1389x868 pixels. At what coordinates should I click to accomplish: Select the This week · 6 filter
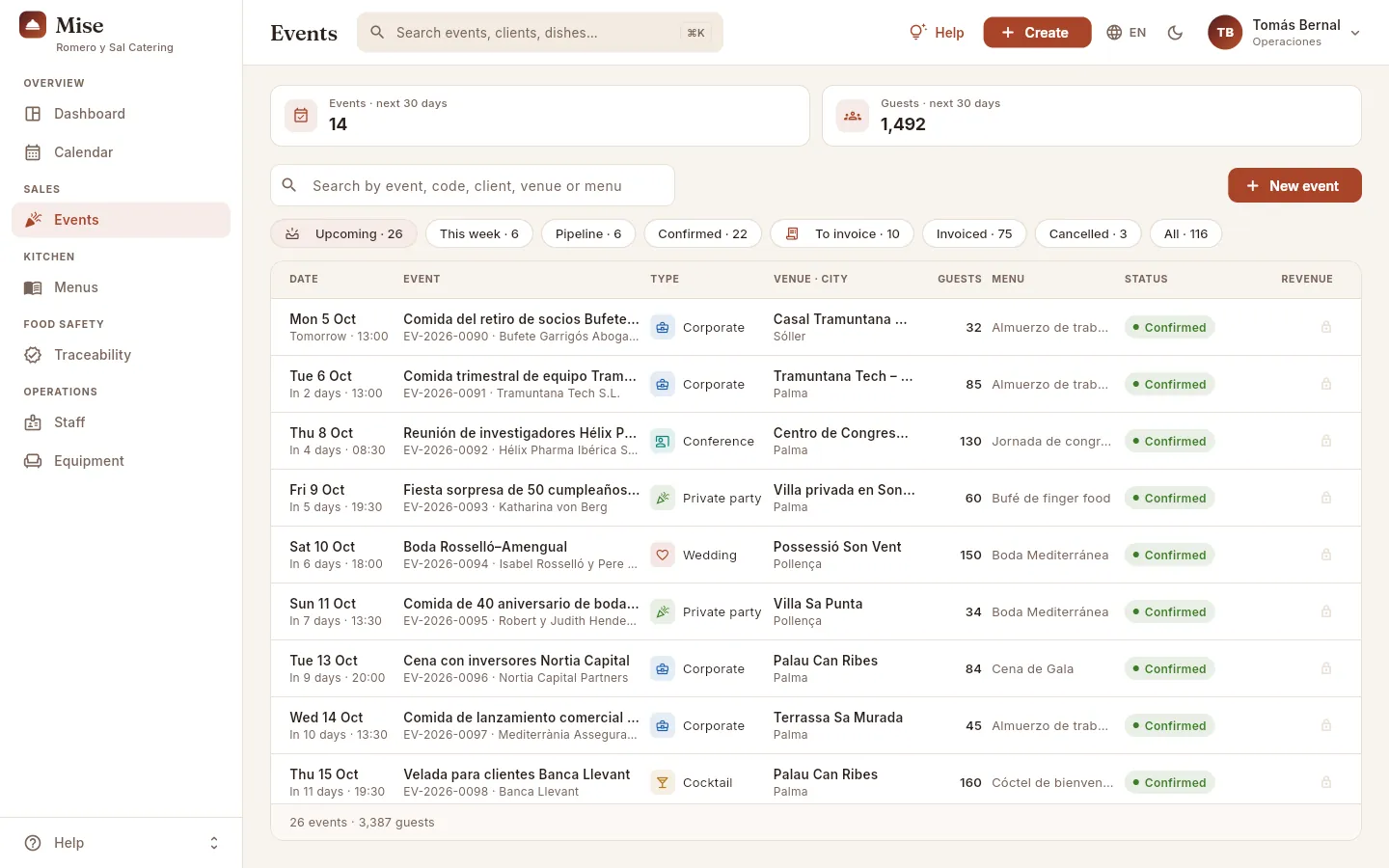479,233
